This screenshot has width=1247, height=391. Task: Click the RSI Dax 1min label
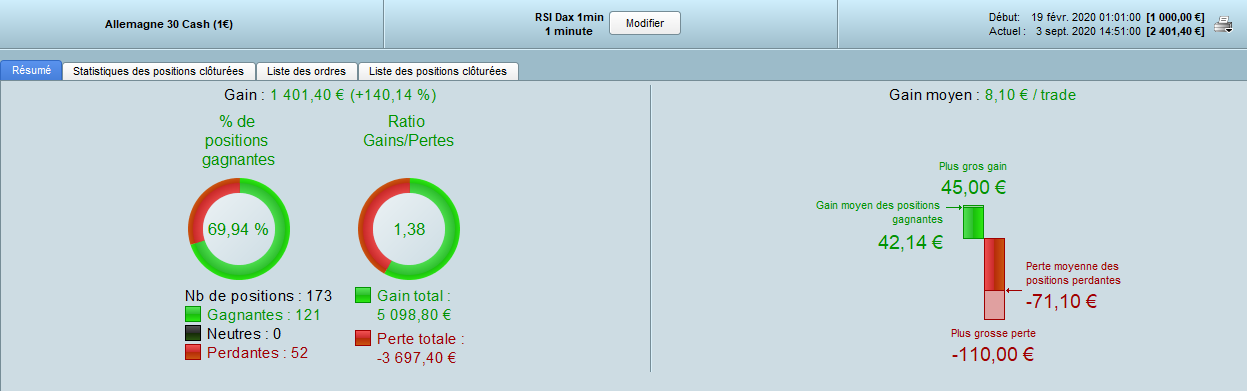click(569, 17)
